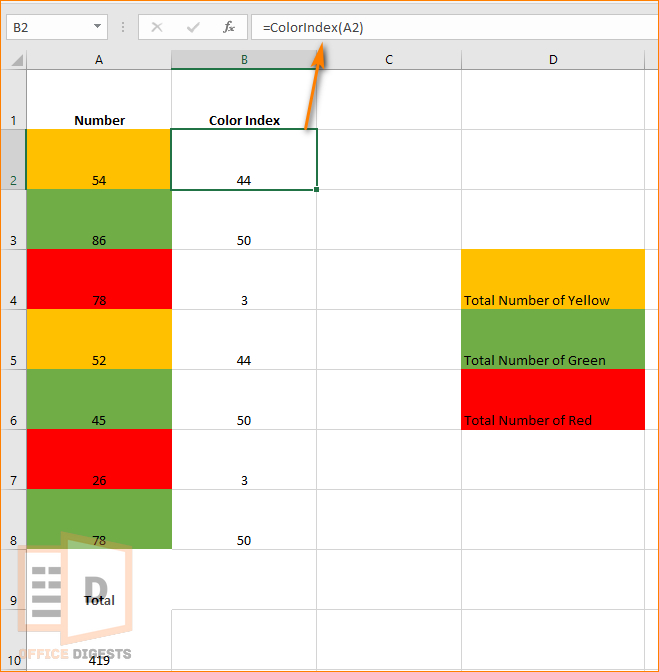Select the green cell with 86
Viewport: 659px width, 672px height.
[99, 219]
